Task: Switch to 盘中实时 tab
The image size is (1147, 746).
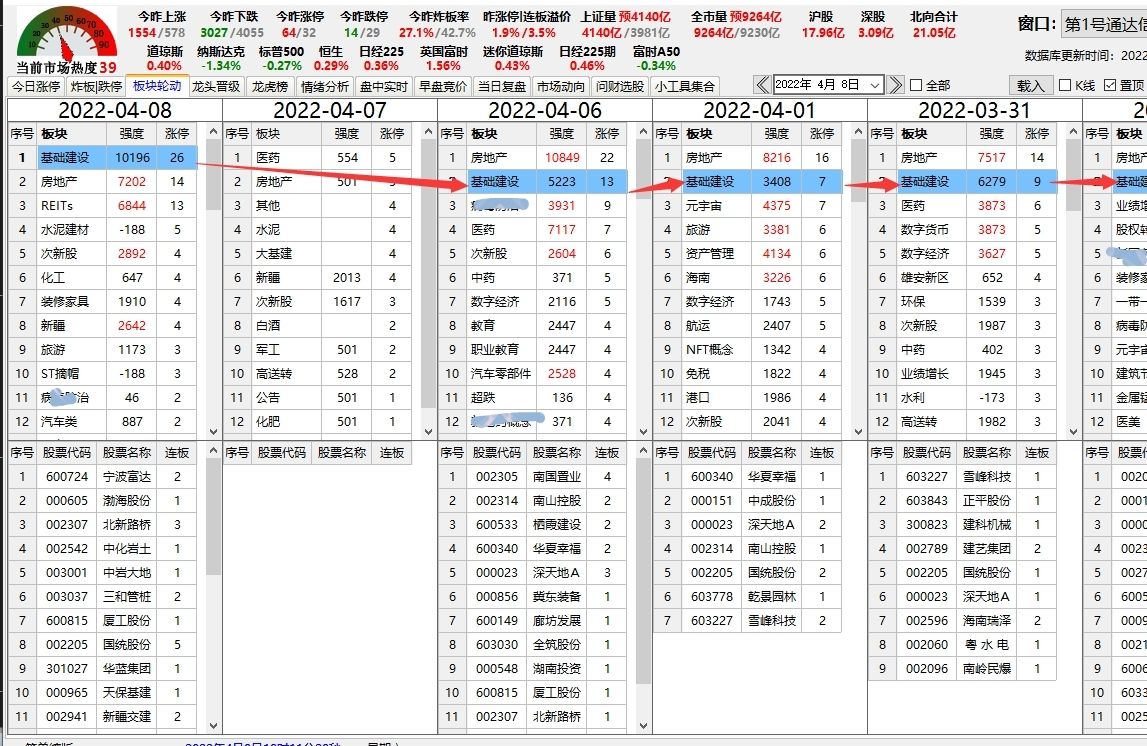Action: [x=383, y=86]
